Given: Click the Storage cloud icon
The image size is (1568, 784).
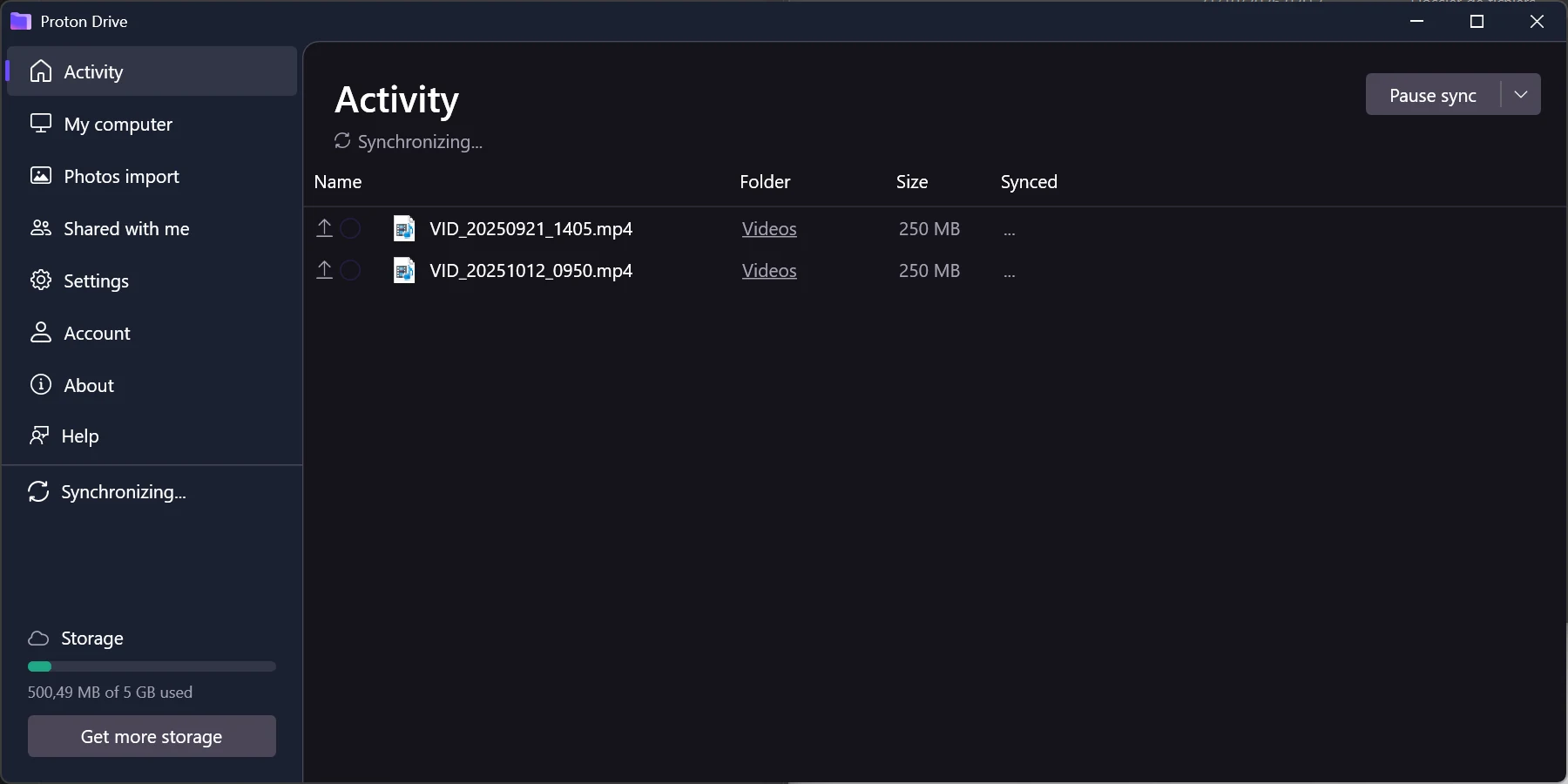Looking at the screenshot, I should click(38, 639).
